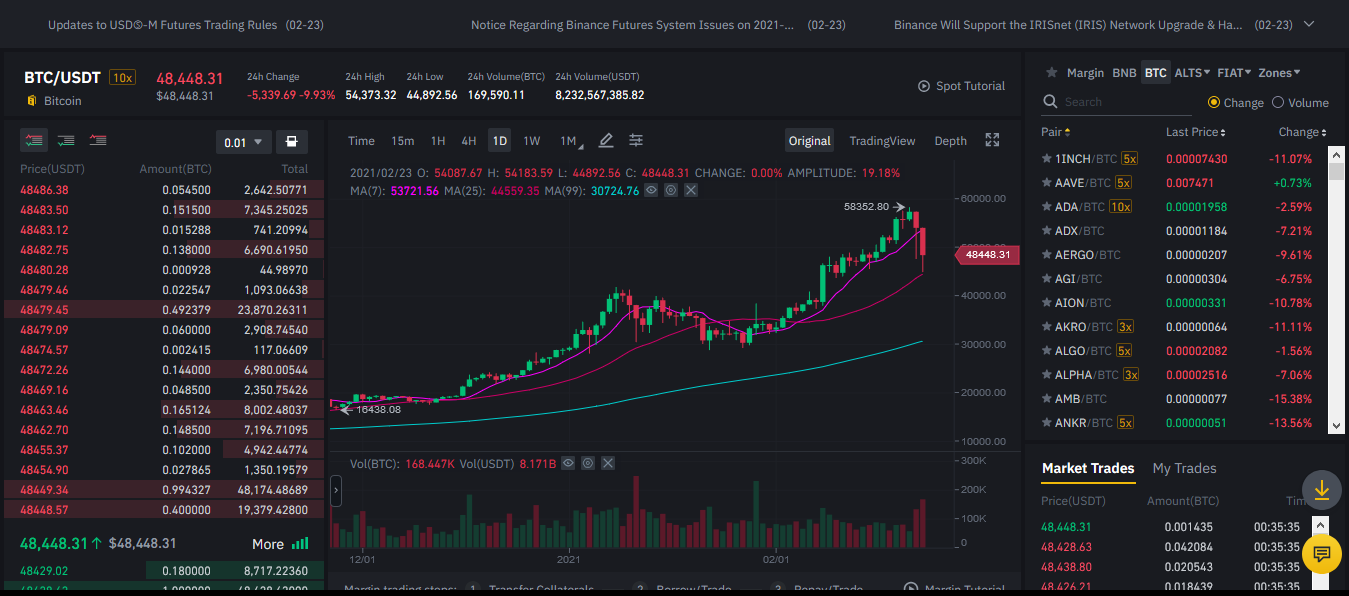Expand the FIAT market dropdown
The image size is (1349, 596).
point(1234,73)
